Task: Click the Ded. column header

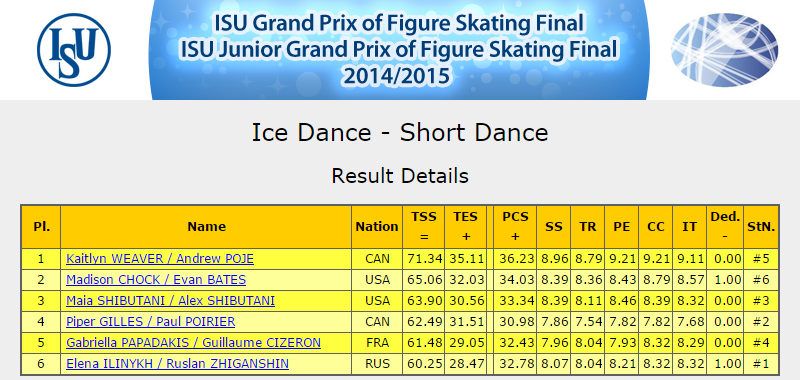Action: (725, 227)
